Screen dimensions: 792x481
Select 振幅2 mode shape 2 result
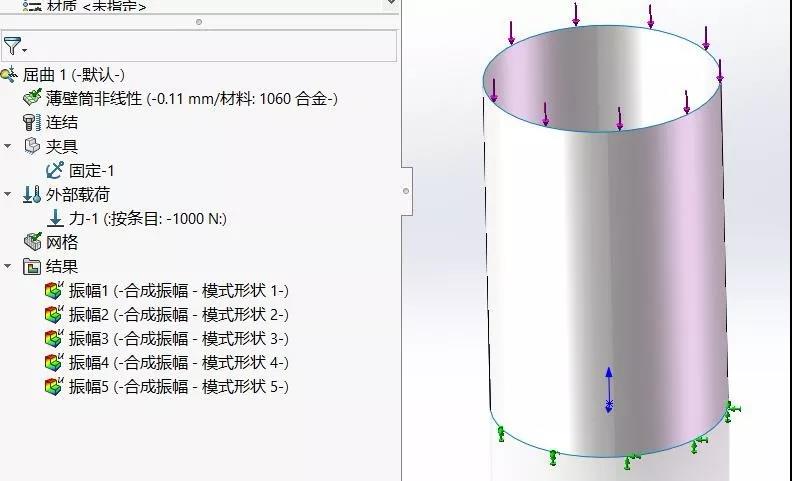(178, 315)
